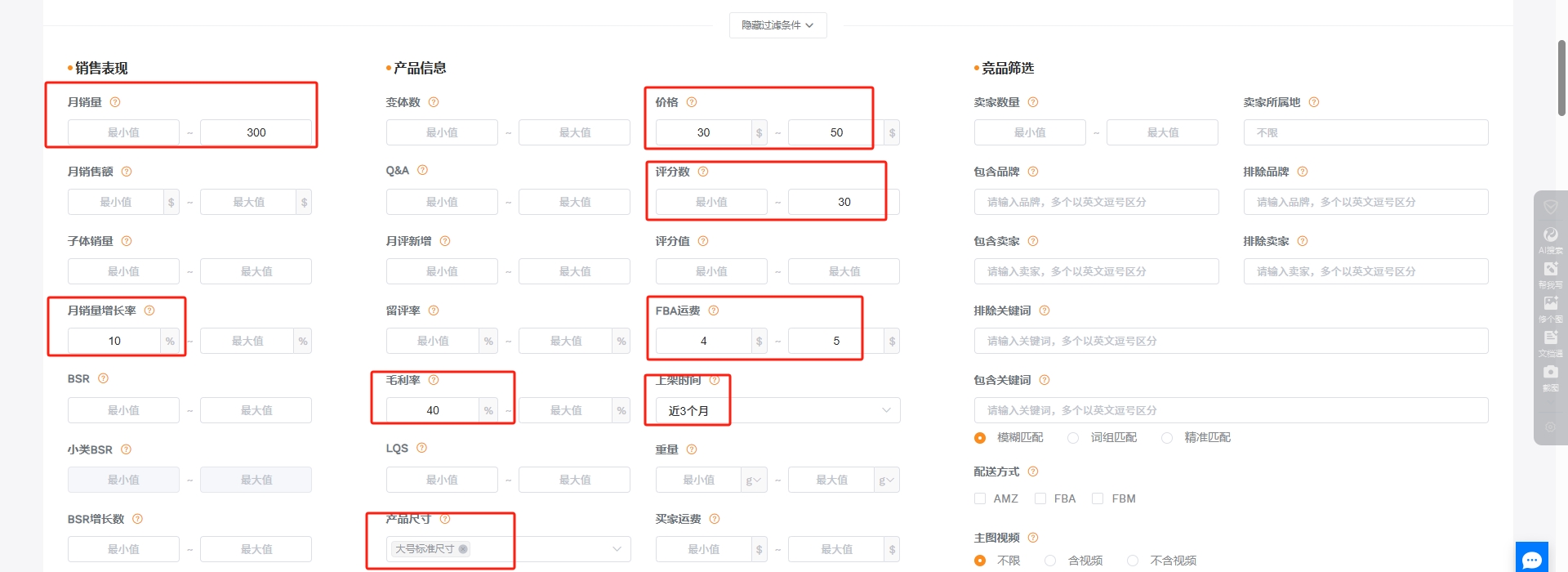Click the 包含品牌 input field
This screenshot has width=1568, height=572.
[x=1096, y=202]
